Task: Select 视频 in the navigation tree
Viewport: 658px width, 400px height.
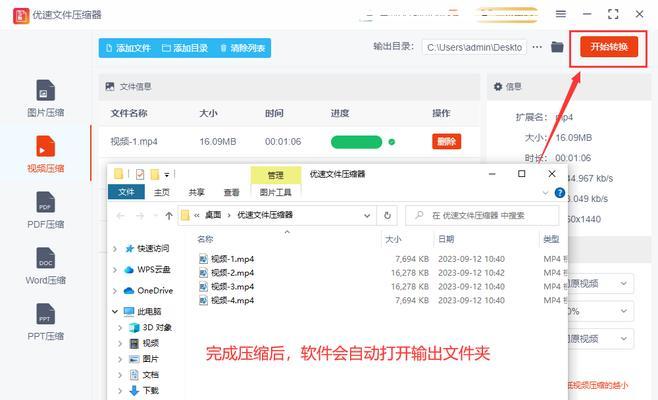Action: pyautogui.click(x=144, y=343)
